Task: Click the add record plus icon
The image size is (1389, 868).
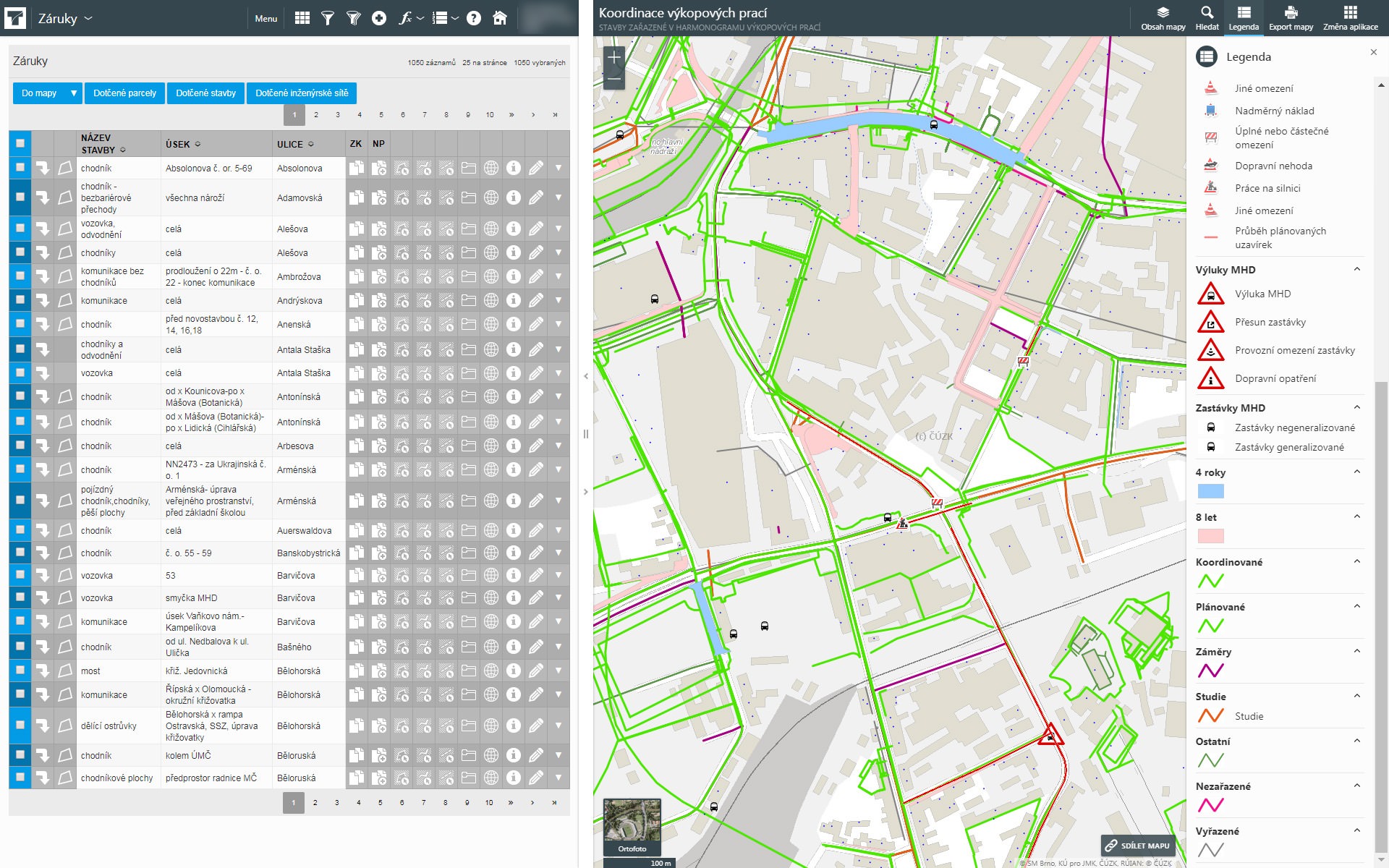Action: (x=379, y=18)
